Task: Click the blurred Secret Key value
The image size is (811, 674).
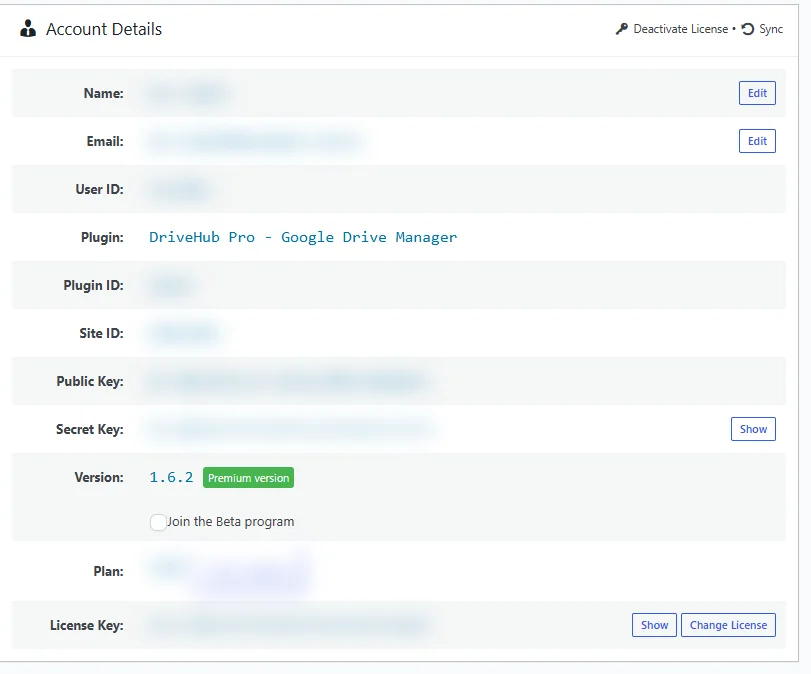Action: pos(292,429)
